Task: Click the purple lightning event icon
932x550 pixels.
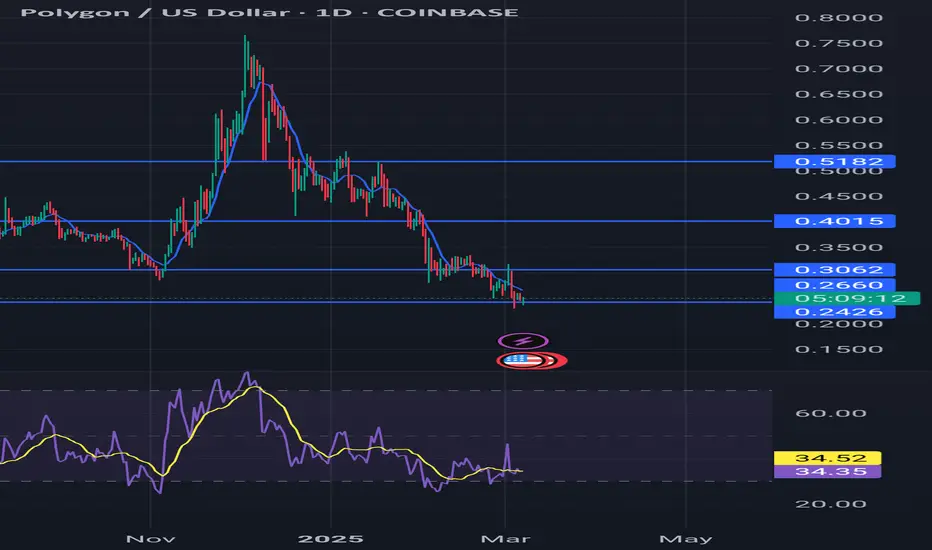Action: coord(523,341)
